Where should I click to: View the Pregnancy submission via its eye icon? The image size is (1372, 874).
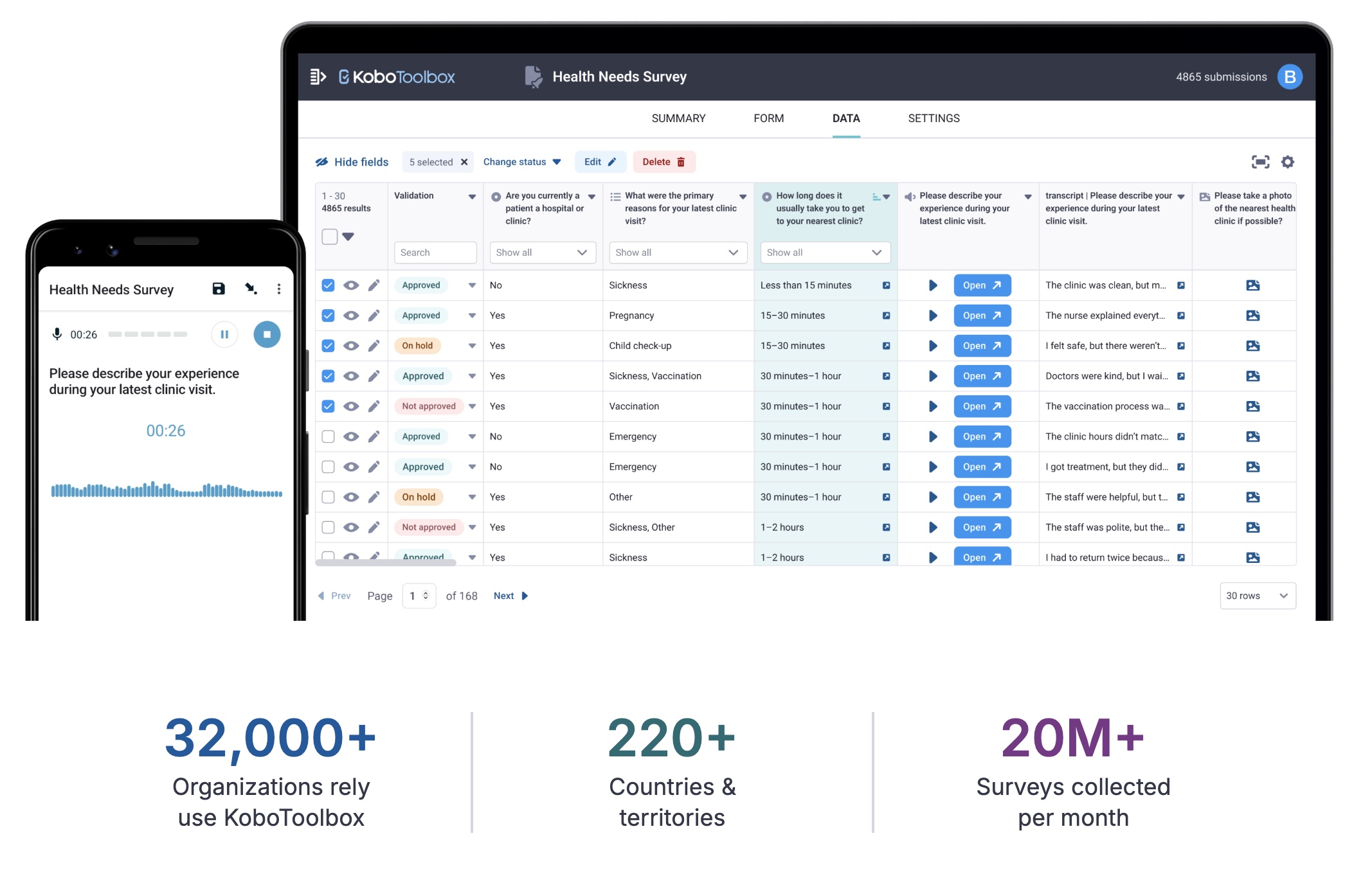pyautogui.click(x=351, y=316)
